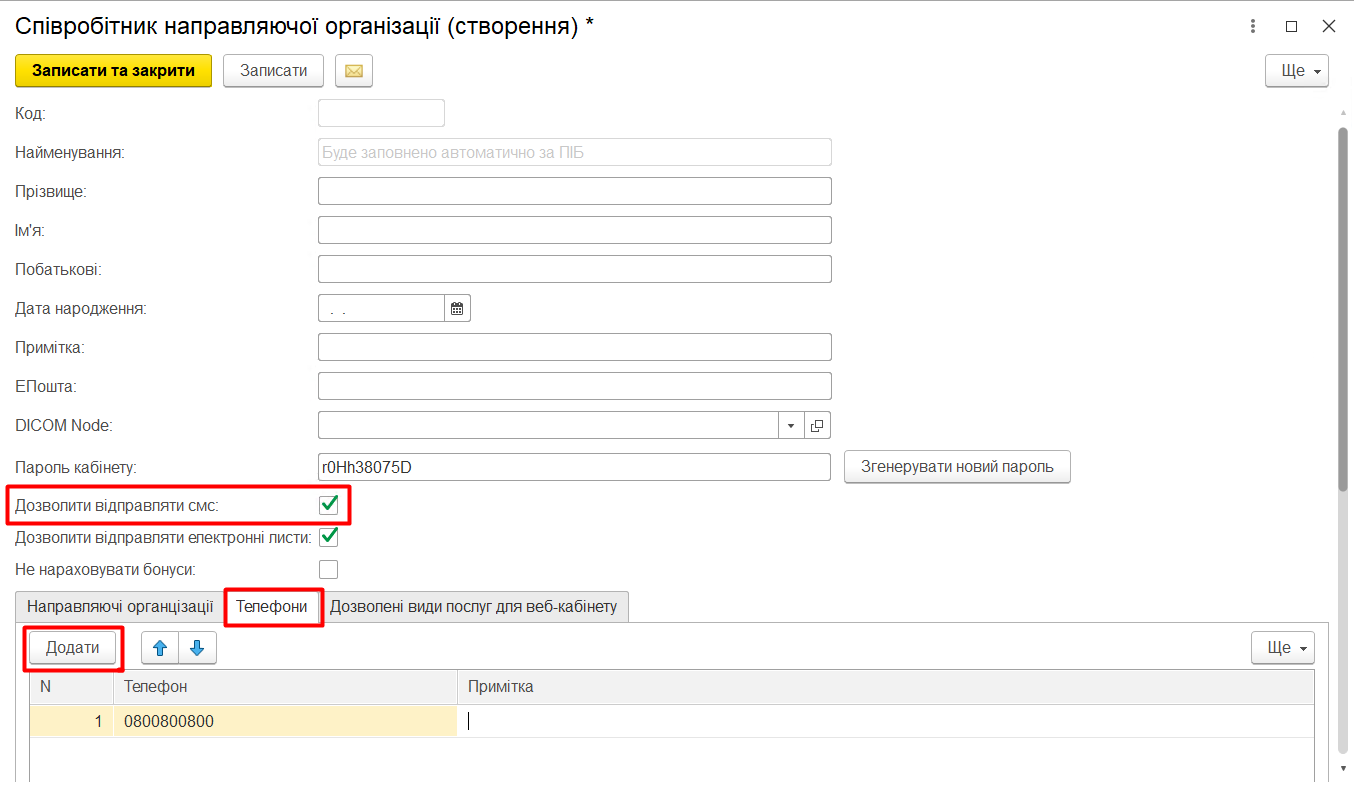Viewport: 1354px width, 798px height.
Task: Open the top 'Ще' dropdown menu
Action: click(1296, 71)
